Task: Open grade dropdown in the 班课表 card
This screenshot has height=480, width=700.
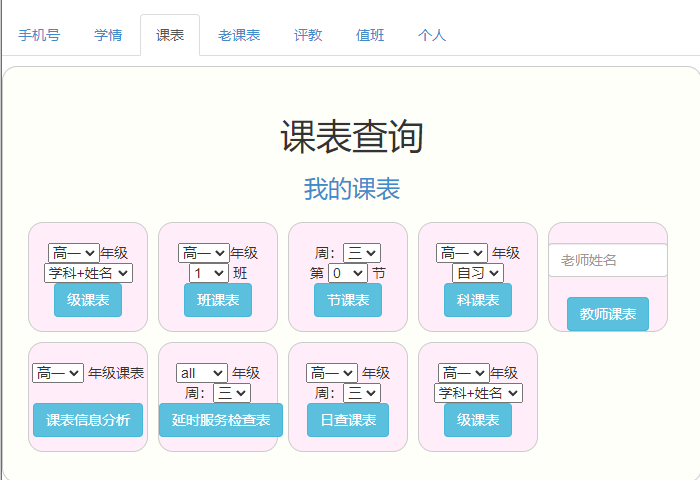Action: coord(204,253)
